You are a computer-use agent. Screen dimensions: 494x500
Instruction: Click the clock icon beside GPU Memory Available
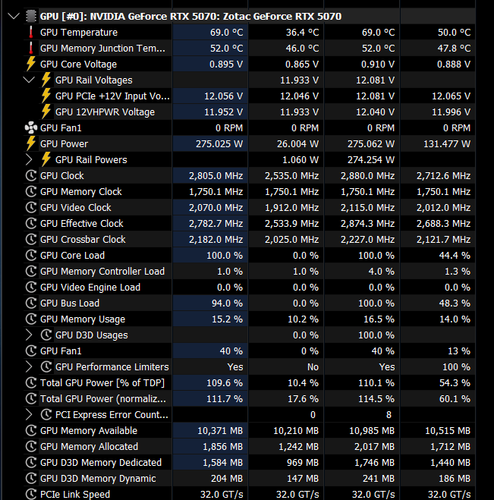(x=31, y=431)
